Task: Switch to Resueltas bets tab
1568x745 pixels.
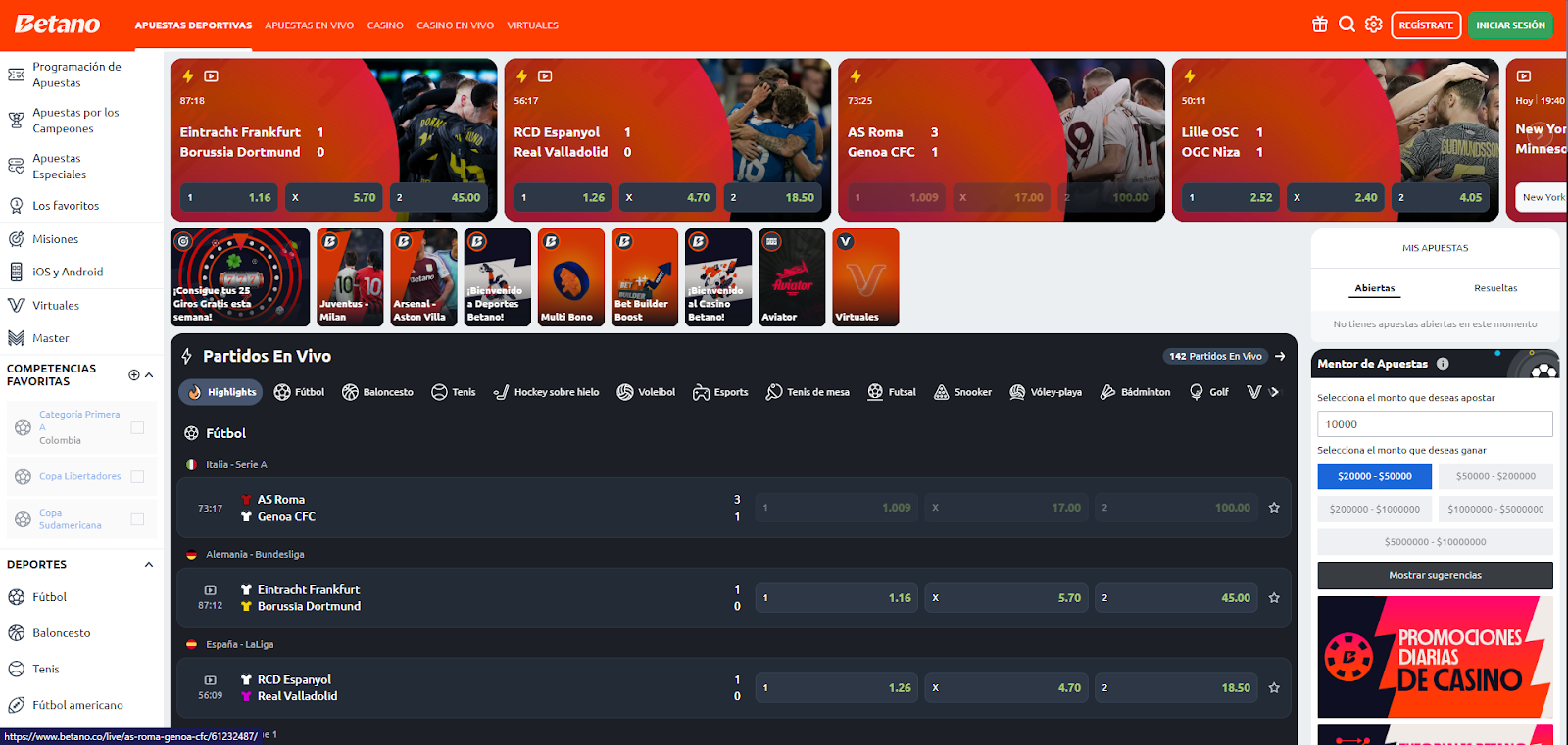Action: [x=1495, y=288]
